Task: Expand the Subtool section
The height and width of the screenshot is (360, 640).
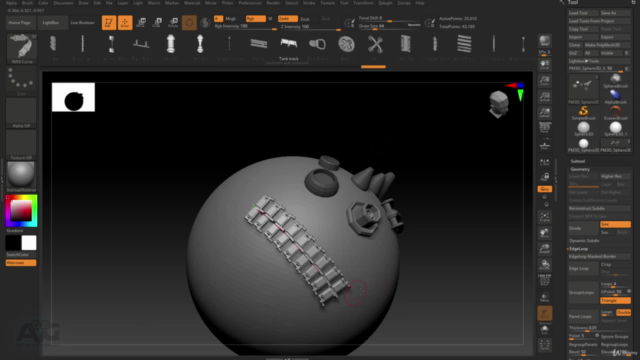Action: [x=578, y=161]
